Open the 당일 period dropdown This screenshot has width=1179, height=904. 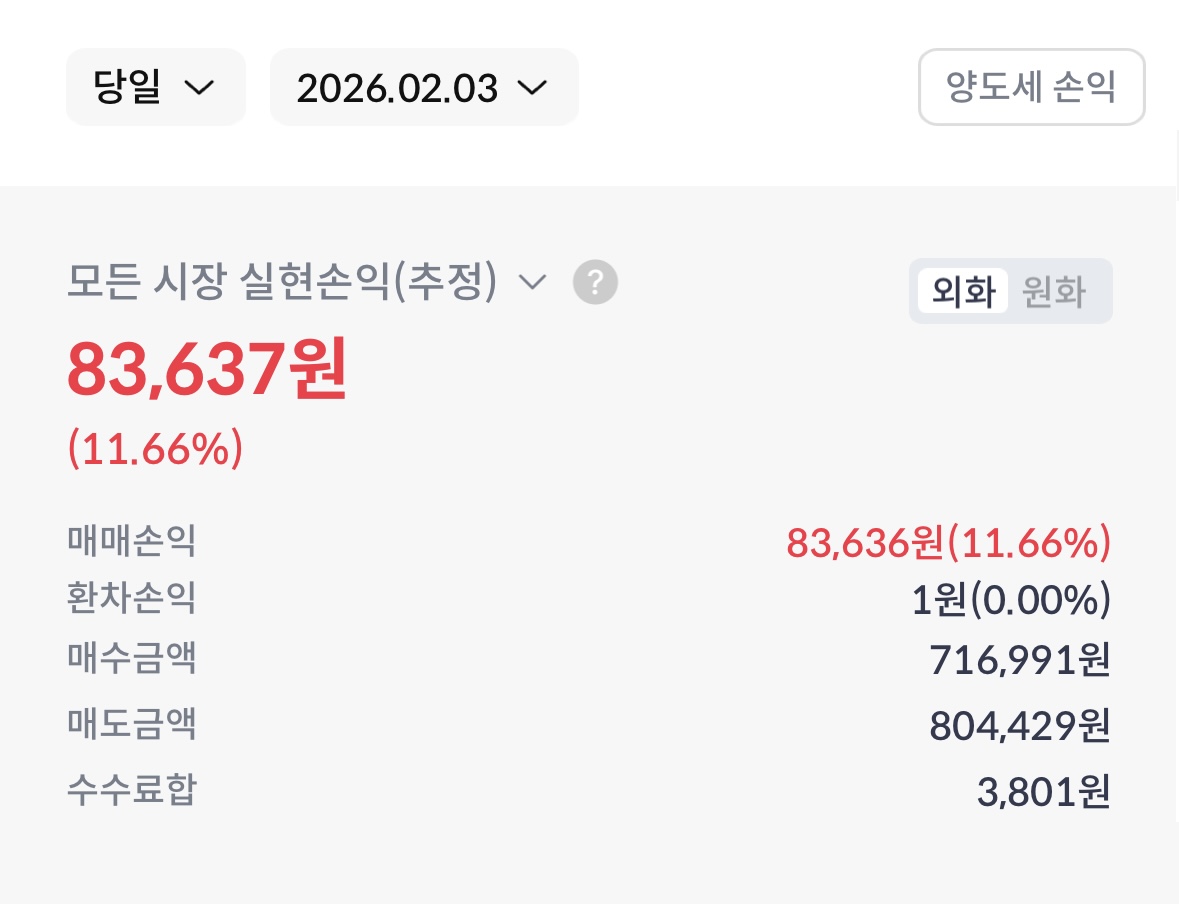pos(155,88)
